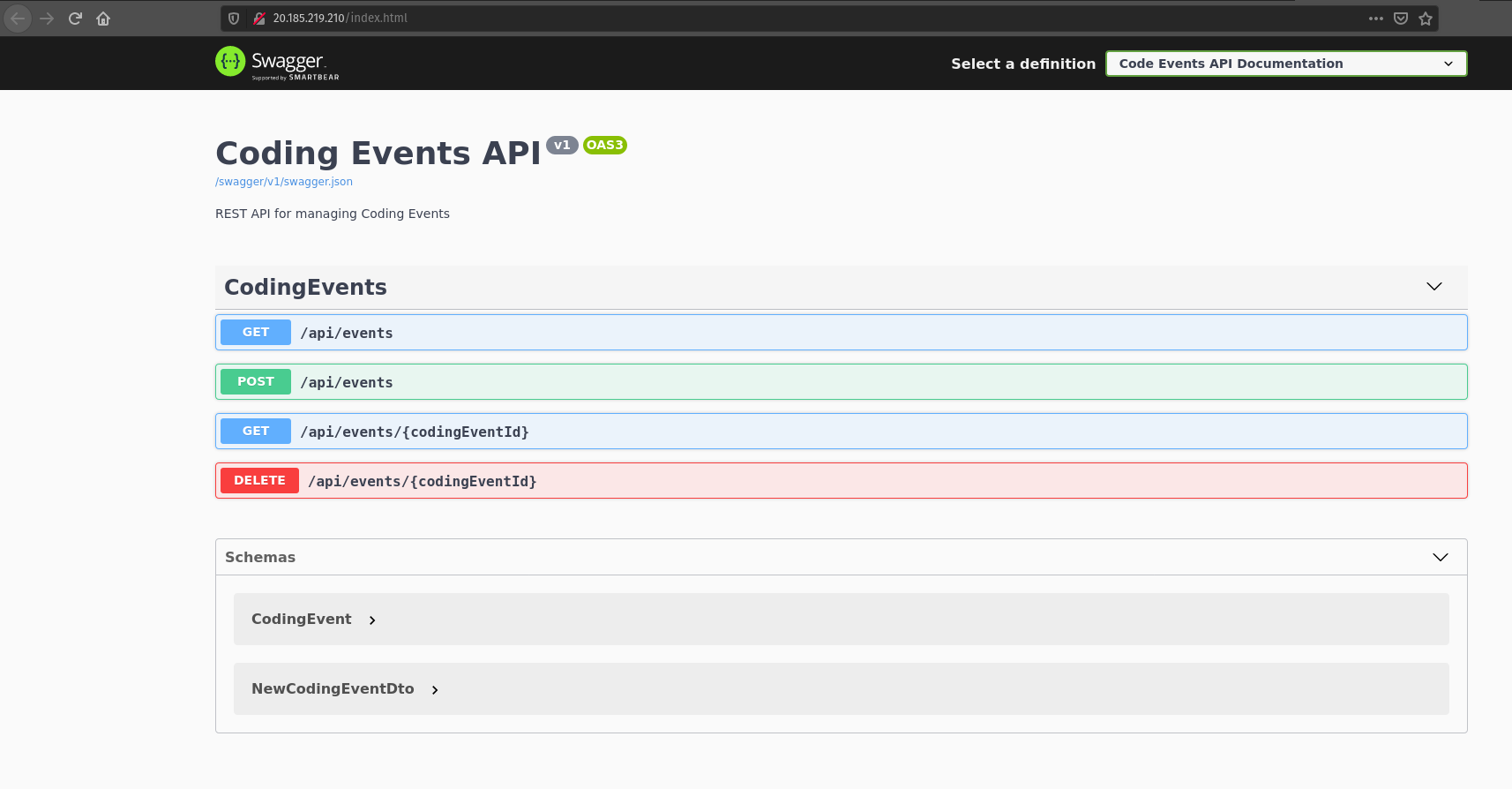
Task: Click the POST method badge
Action: 256,381
